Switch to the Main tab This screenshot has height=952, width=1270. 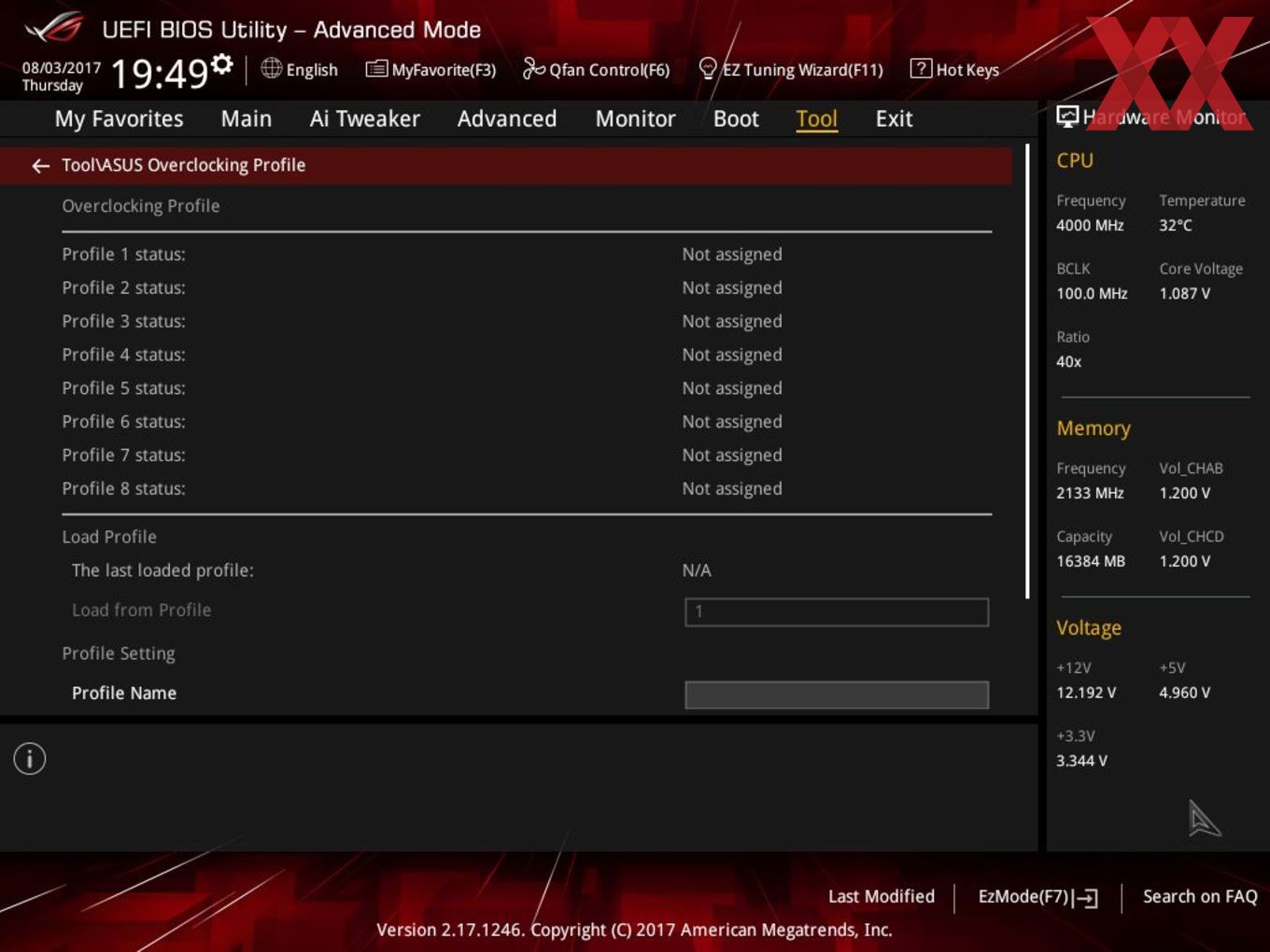pyautogui.click(x=247, y=119)
